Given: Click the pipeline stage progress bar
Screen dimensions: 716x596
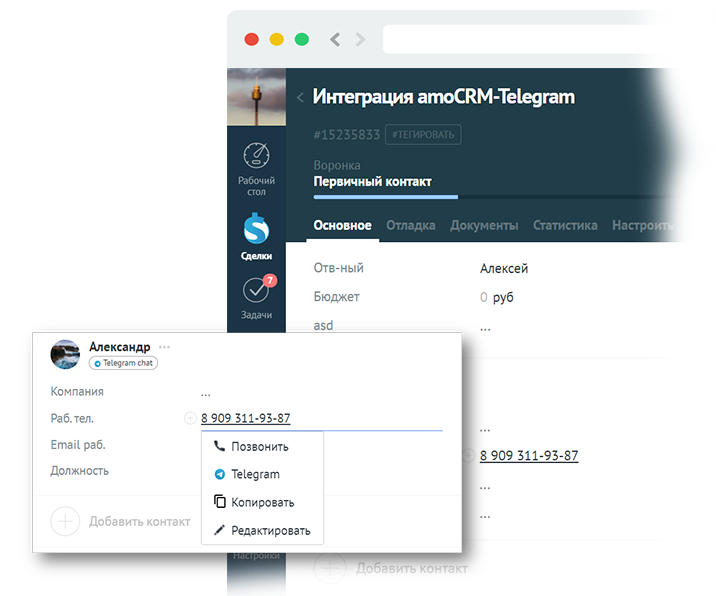Looking at the screenshot, I should (x=493, y=197).
